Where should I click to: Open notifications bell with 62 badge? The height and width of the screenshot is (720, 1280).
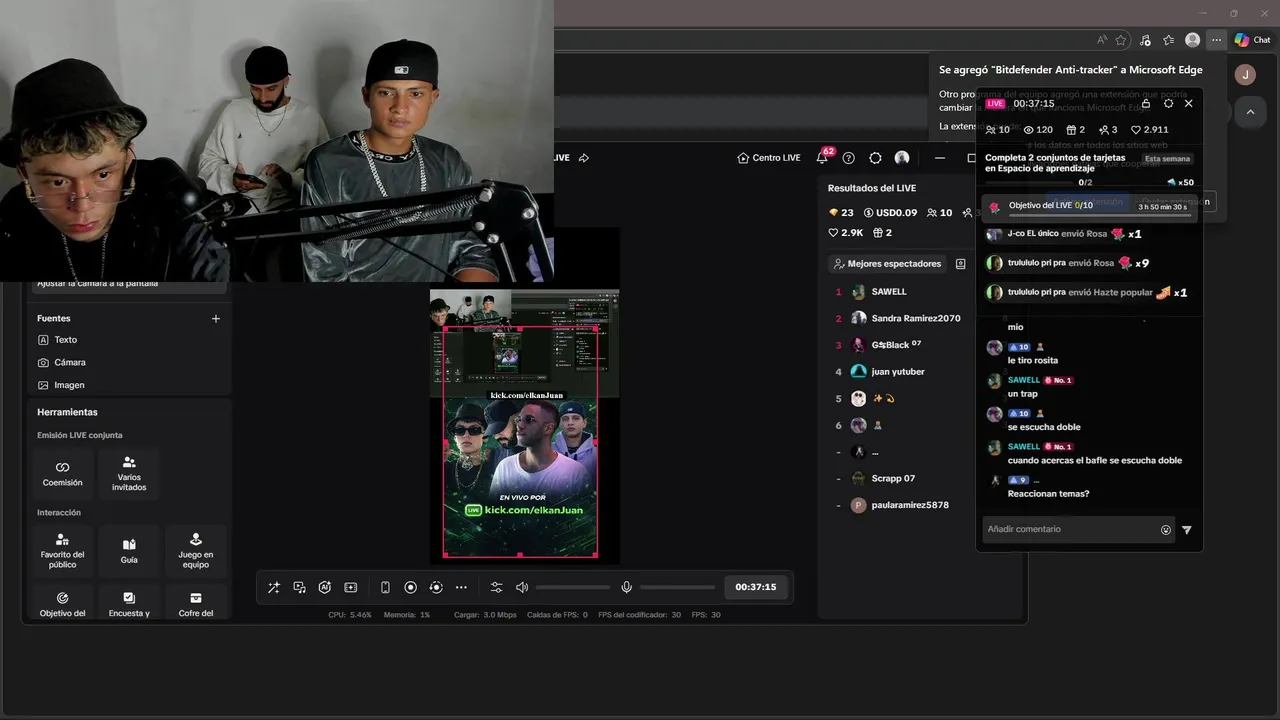point(822,158)
